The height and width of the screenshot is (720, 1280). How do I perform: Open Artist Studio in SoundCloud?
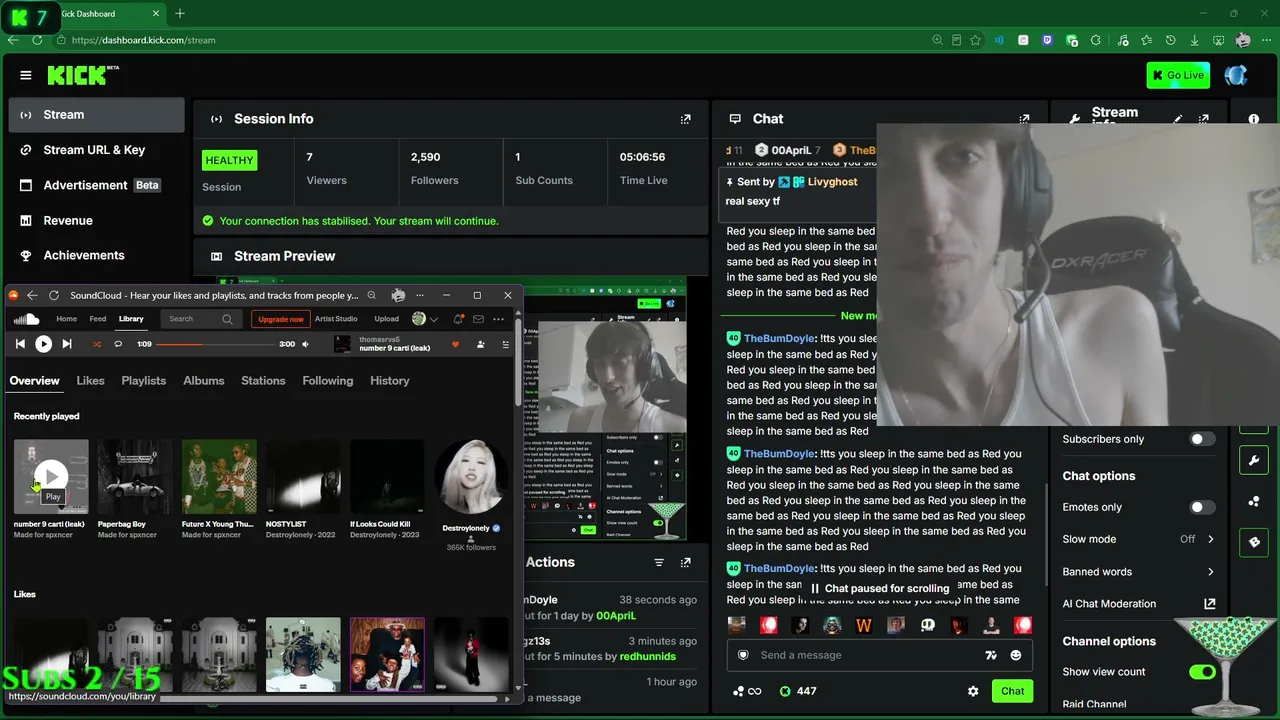[x=336, y=319]
